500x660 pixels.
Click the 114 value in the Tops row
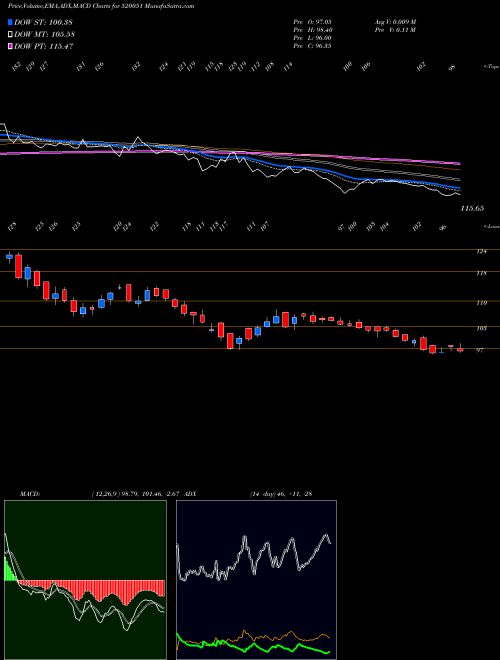click(x=288, y=67)
